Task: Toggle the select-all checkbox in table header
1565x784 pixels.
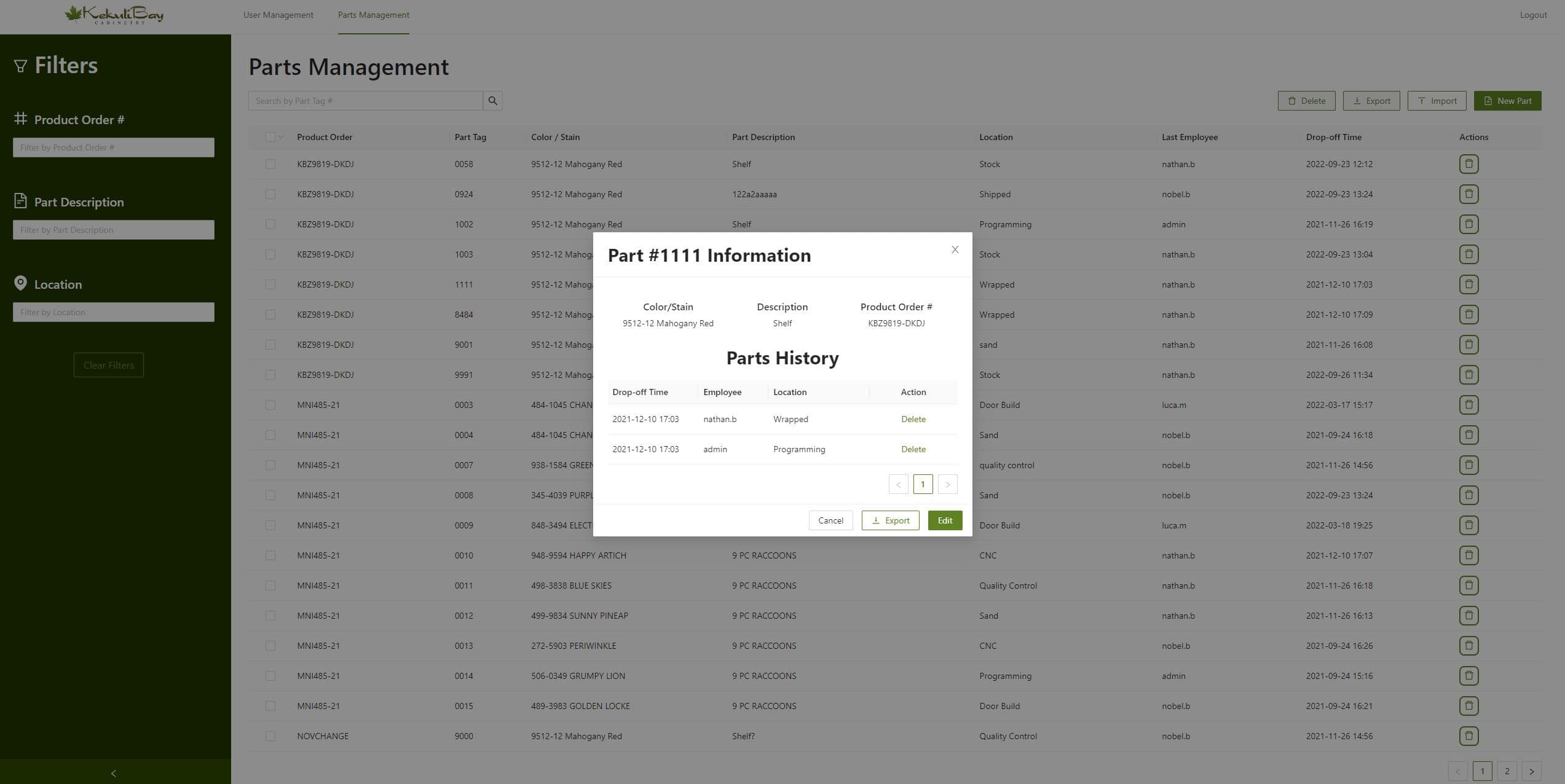Action: click(270, 137)
